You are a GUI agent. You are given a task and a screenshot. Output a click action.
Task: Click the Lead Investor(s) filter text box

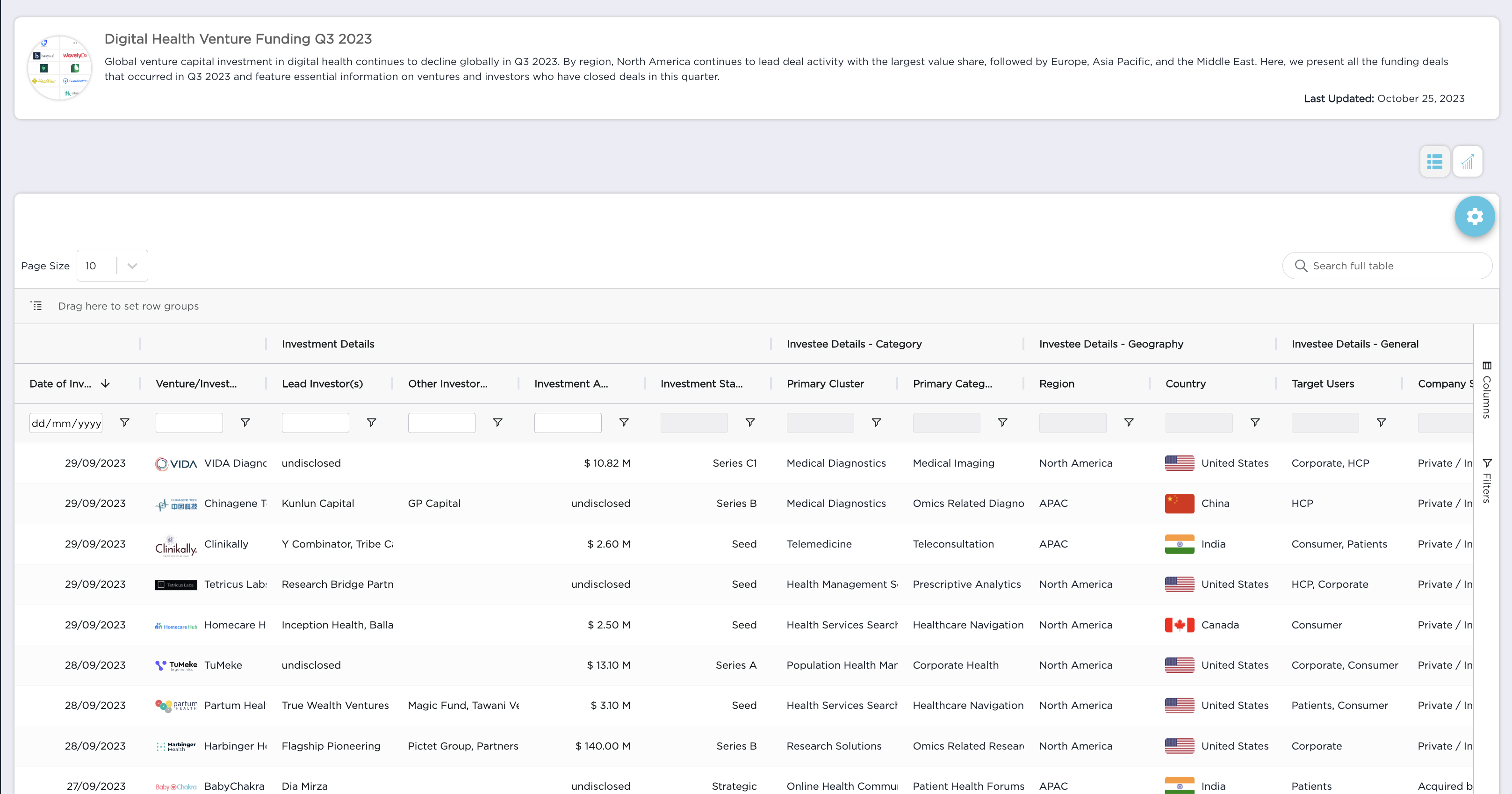(x=315, y=423)
